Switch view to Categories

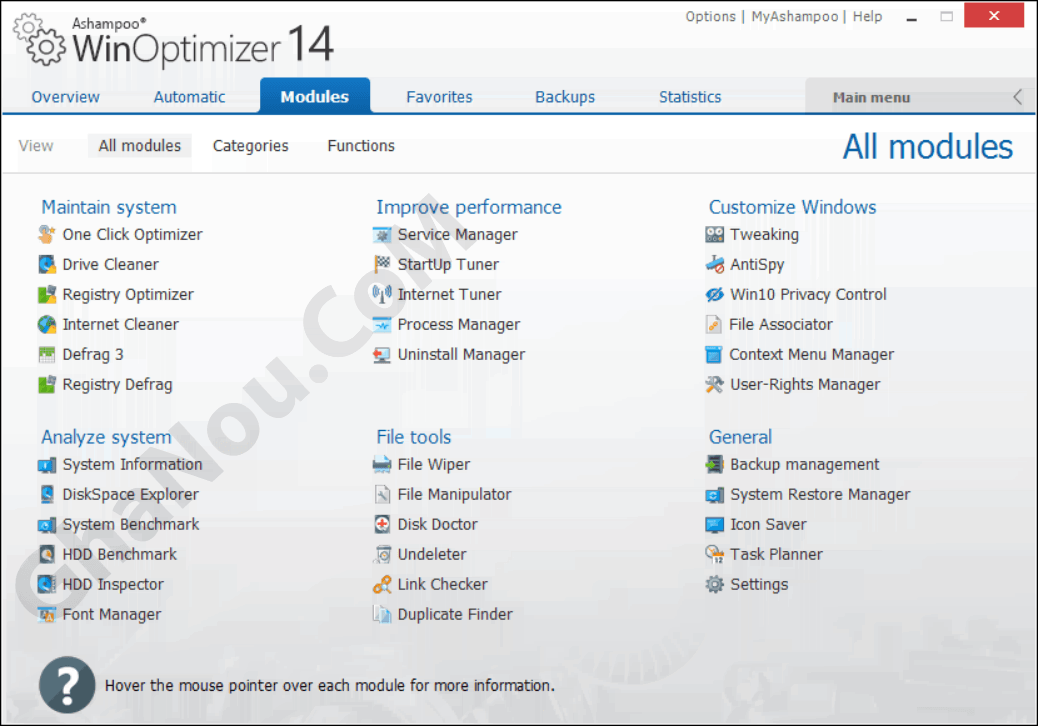[x=250, y=146]
